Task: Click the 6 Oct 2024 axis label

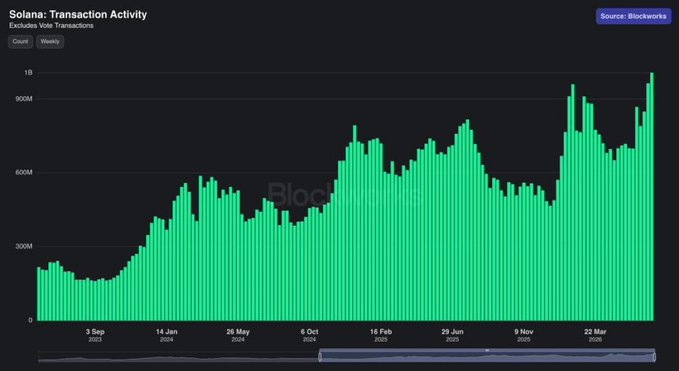Action: click(x=310, y=335)
